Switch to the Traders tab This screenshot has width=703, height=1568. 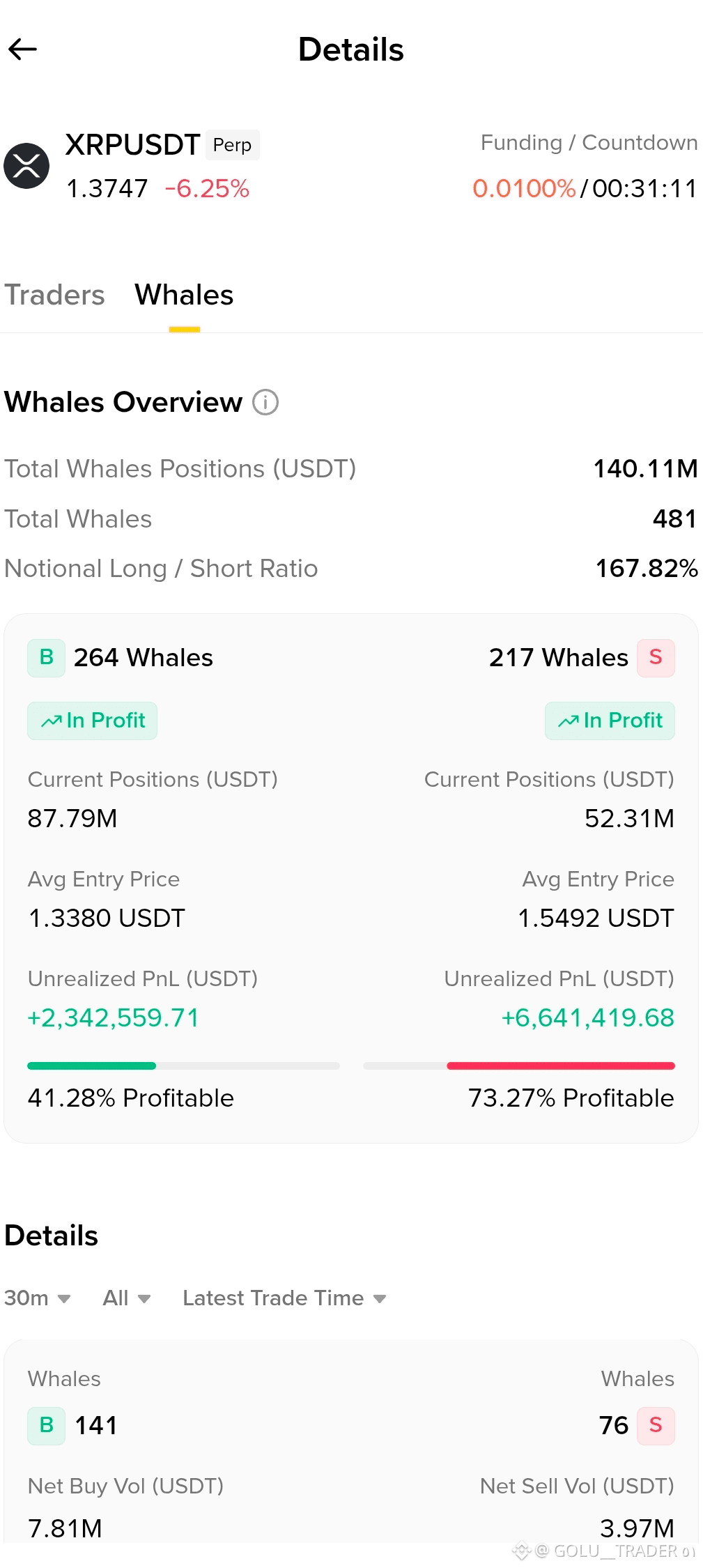click(54, 295)
